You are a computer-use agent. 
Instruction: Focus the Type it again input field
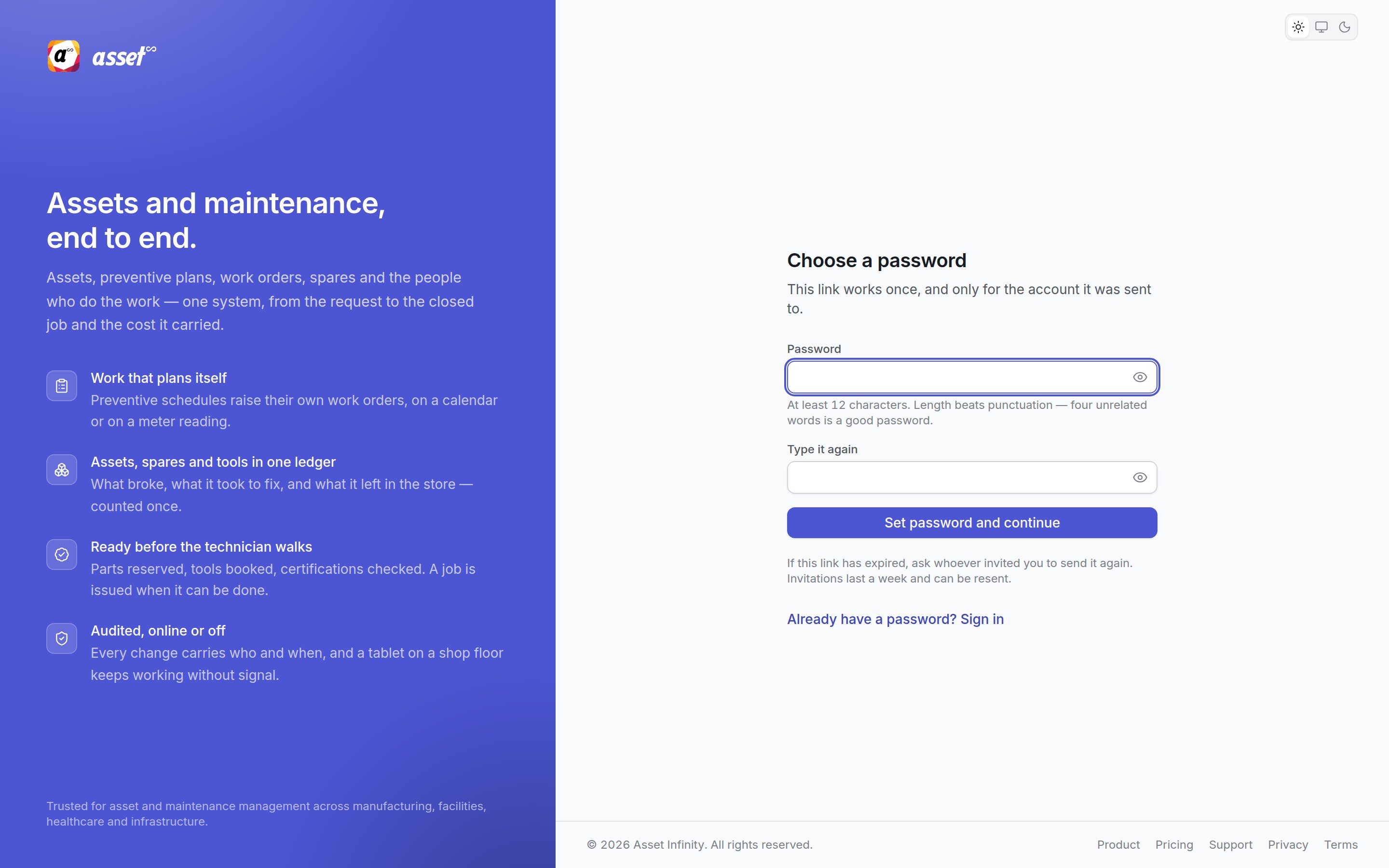click(972, 477)
